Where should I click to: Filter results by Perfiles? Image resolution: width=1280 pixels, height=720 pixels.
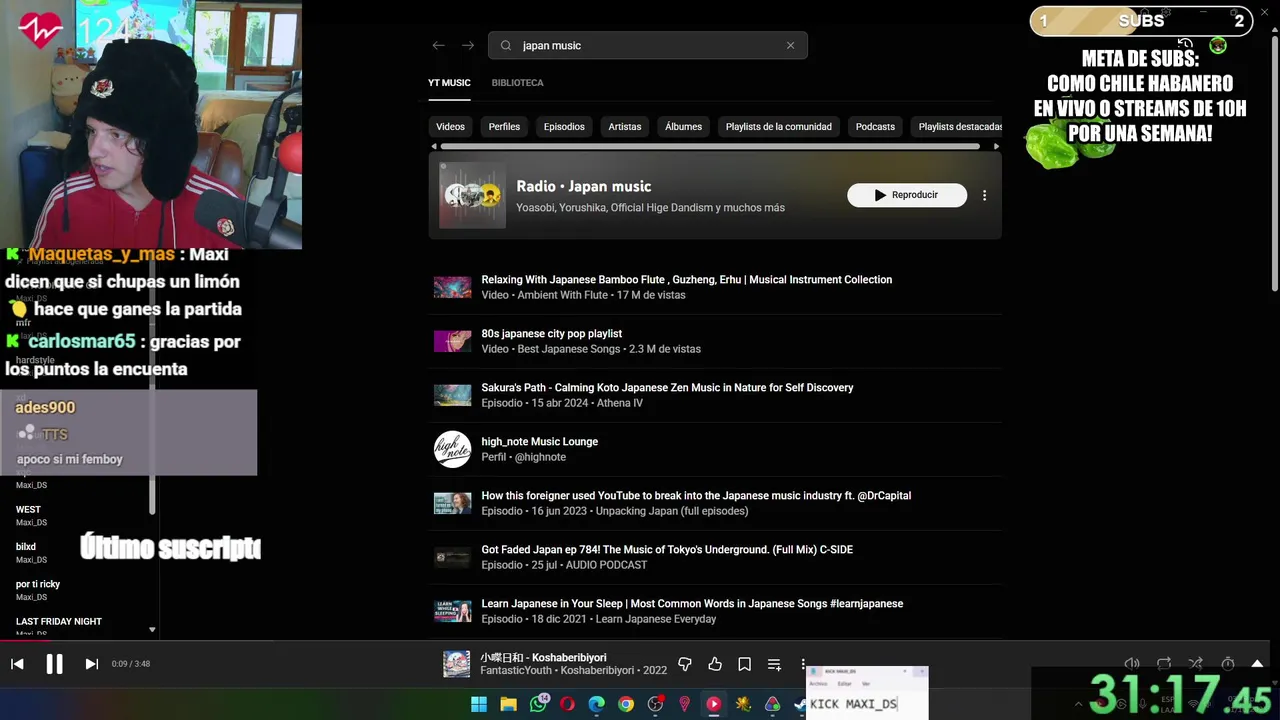click(504, 127)
